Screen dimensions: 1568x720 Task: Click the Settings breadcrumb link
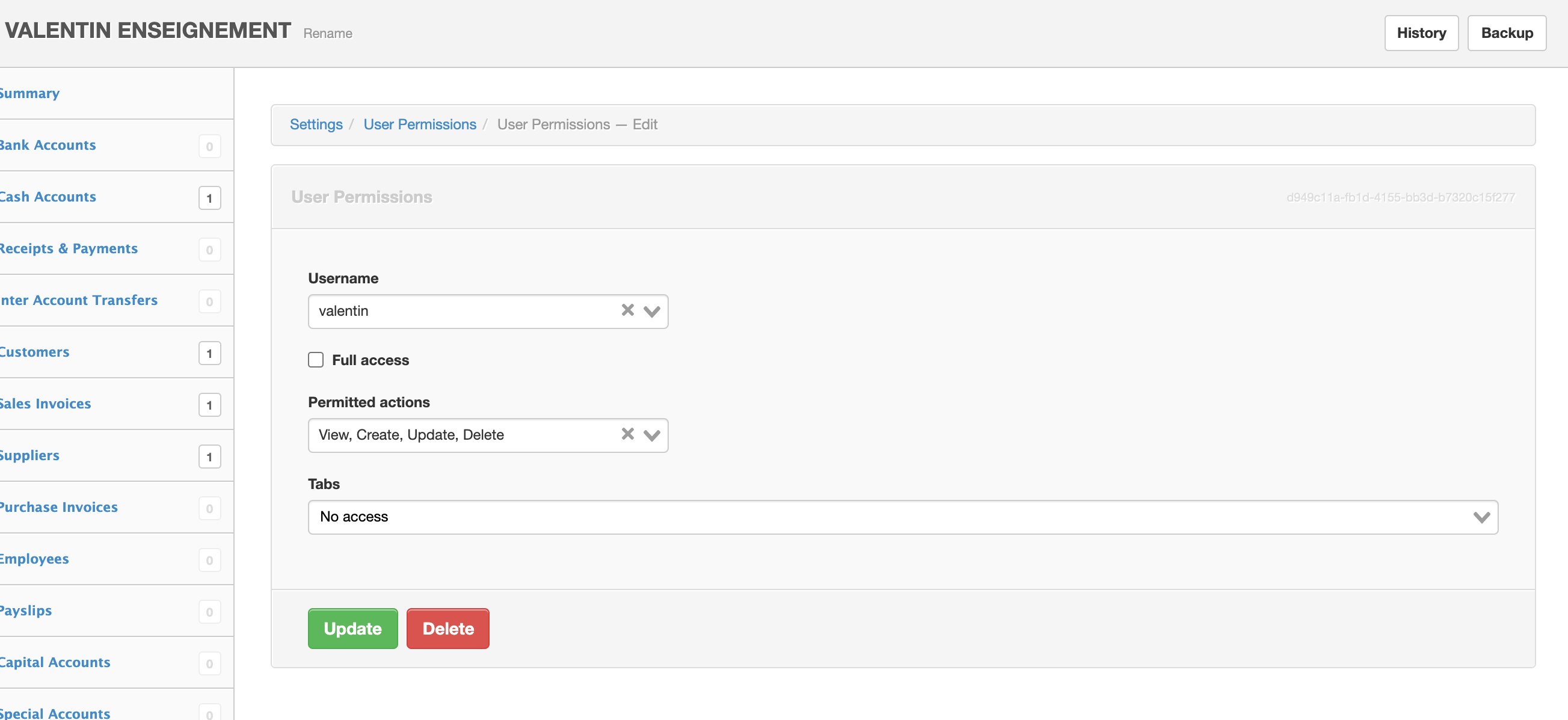[x=316, y=124]
